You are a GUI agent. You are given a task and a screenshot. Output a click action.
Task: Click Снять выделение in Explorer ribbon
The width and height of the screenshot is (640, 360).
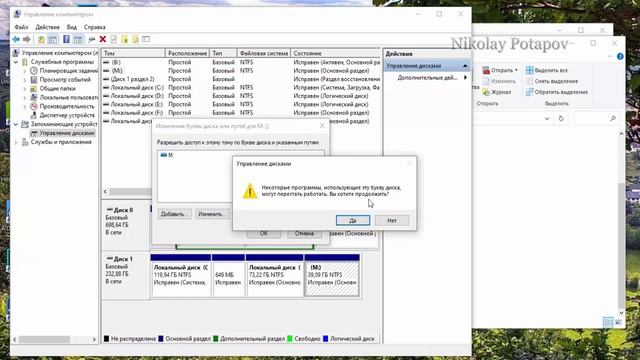552,81
